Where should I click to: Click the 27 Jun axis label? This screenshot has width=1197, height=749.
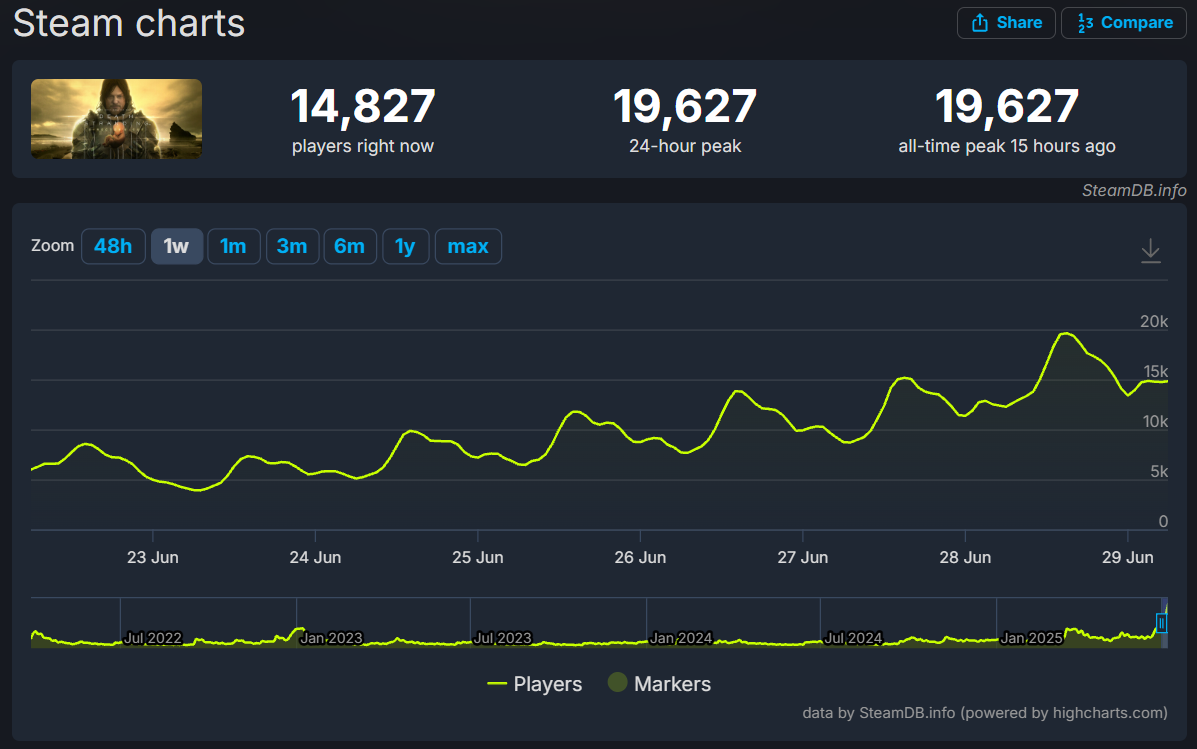[x=802, y=558]
